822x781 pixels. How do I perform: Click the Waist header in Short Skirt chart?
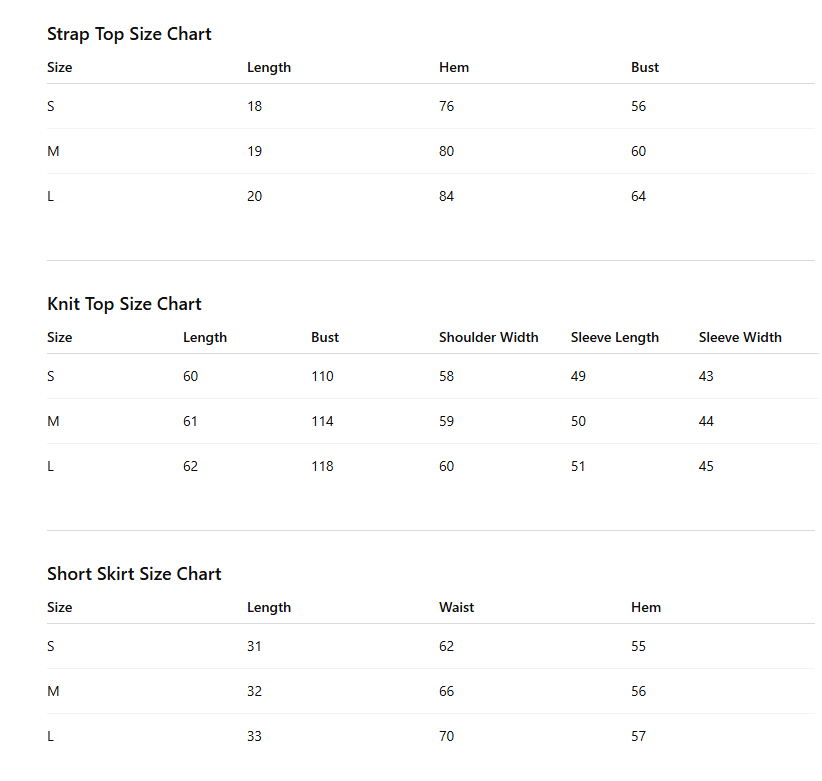456,608
